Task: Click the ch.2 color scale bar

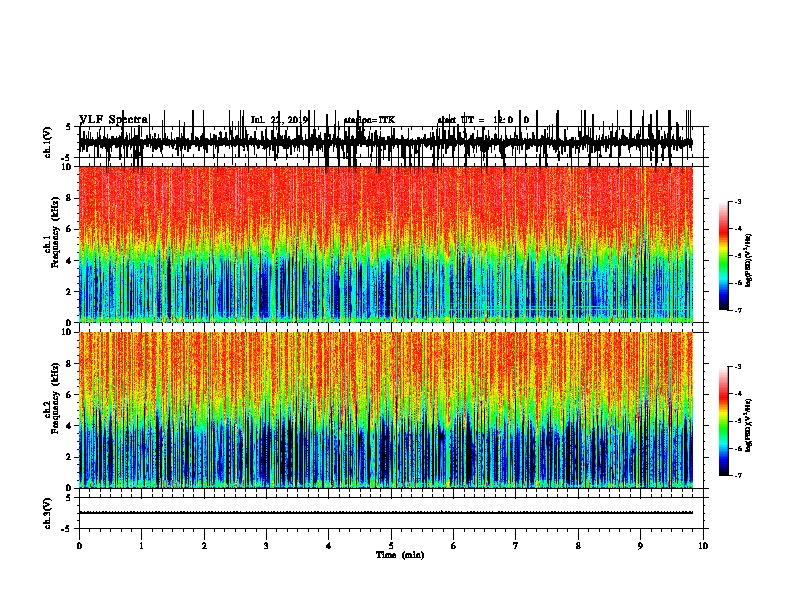Action: coord(723,421)
